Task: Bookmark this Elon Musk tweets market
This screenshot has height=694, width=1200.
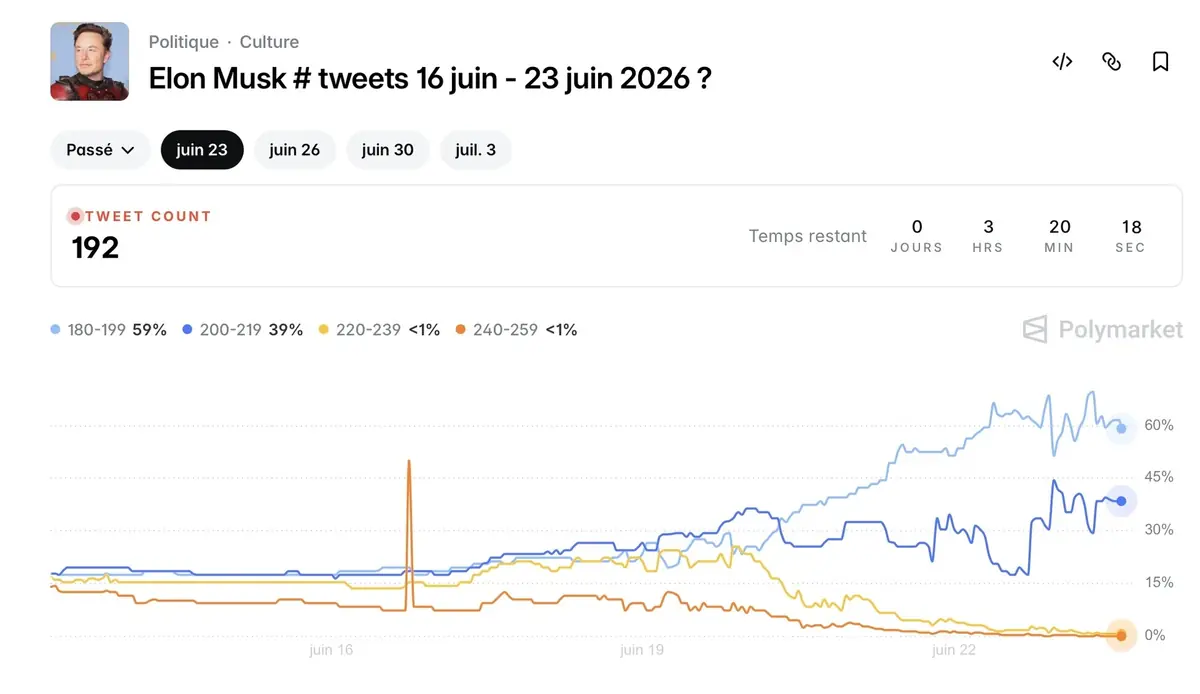Action: 1160,62
